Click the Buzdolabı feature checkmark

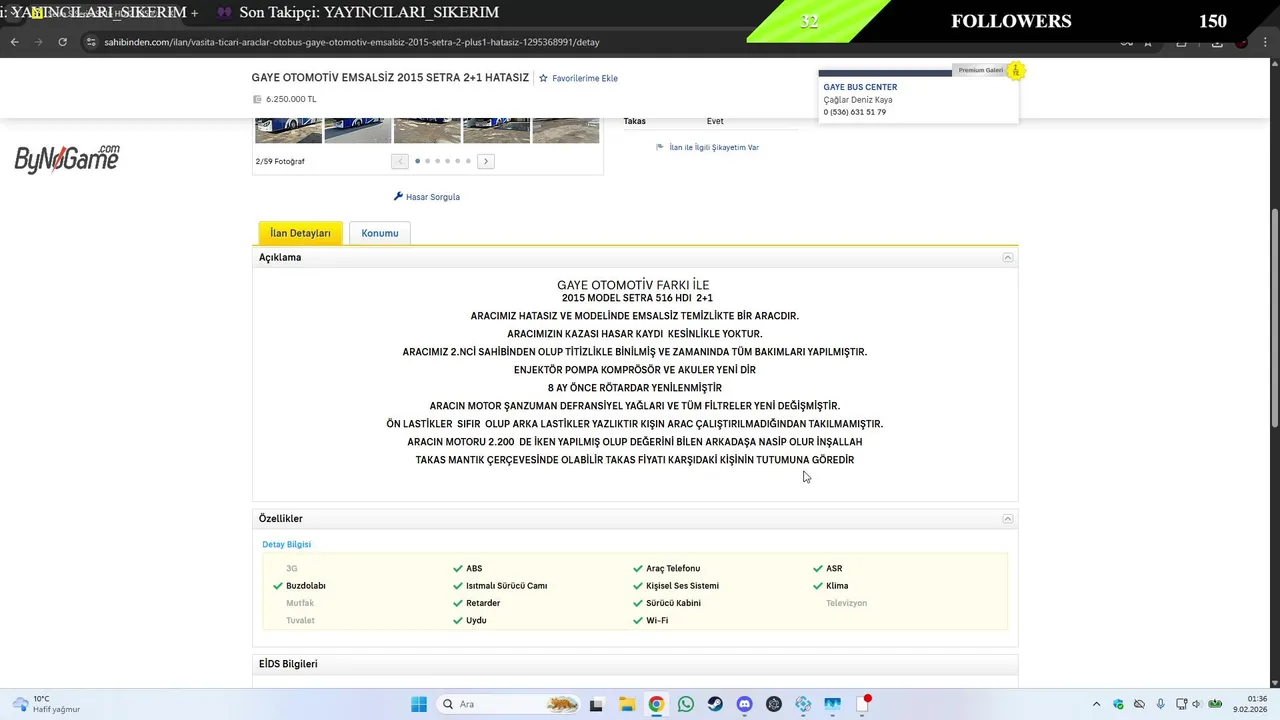[278, 586]
